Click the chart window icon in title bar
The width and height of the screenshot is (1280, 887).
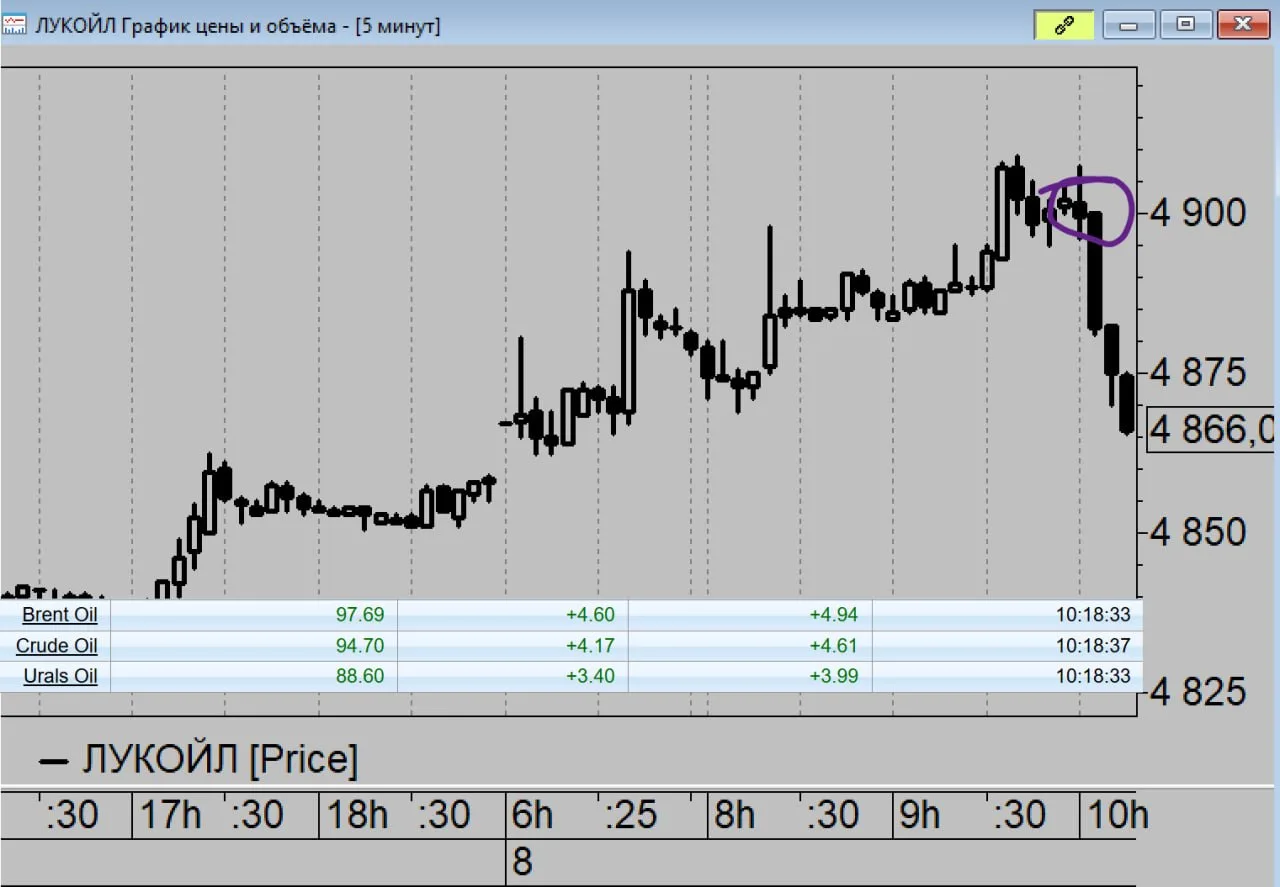[15, 25]
